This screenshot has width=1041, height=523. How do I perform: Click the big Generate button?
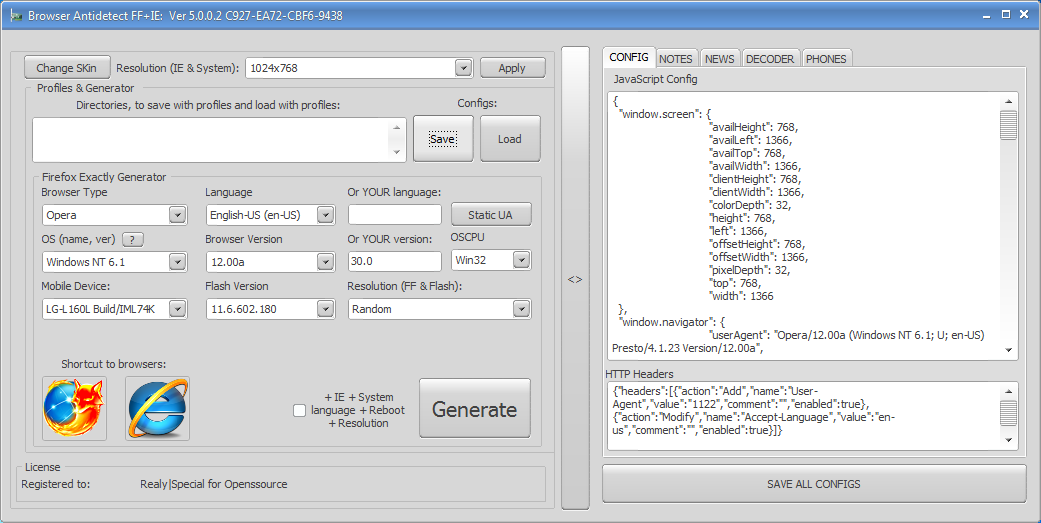(x=475, y=409)
